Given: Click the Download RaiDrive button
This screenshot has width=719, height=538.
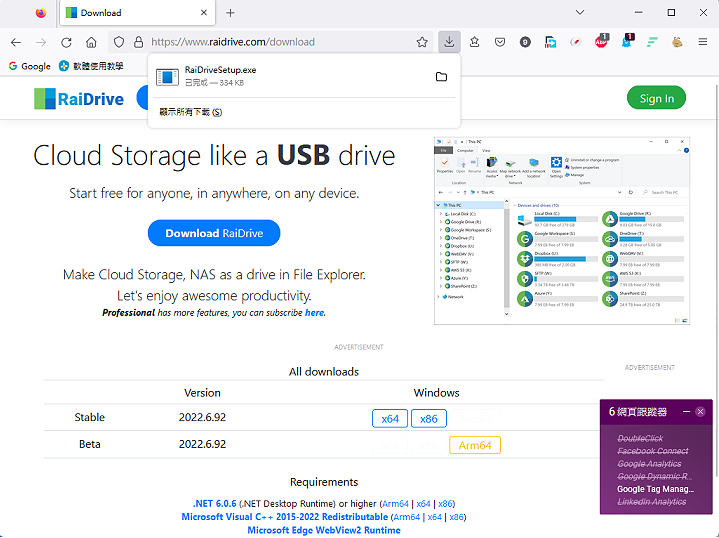Looking at the screenshot, I should (214, 233).
